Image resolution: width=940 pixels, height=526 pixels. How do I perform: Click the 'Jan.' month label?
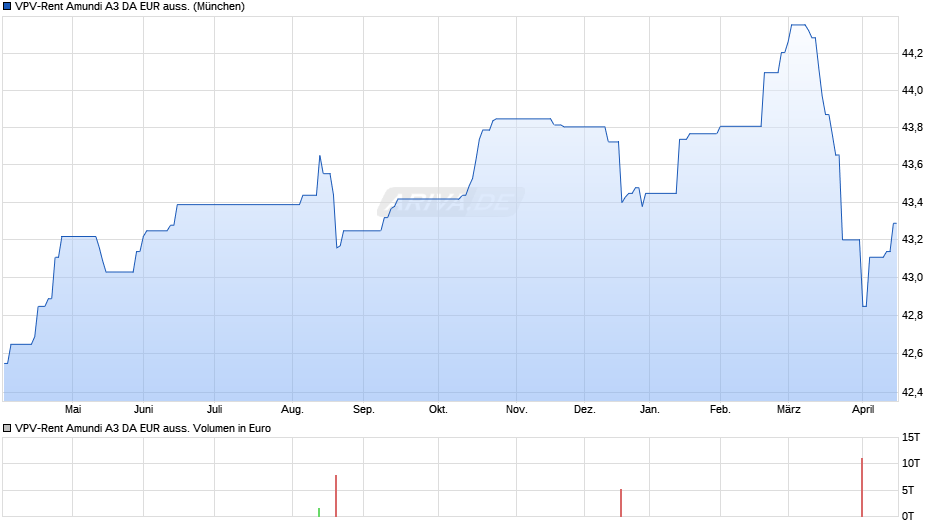[x=649, y=409]
